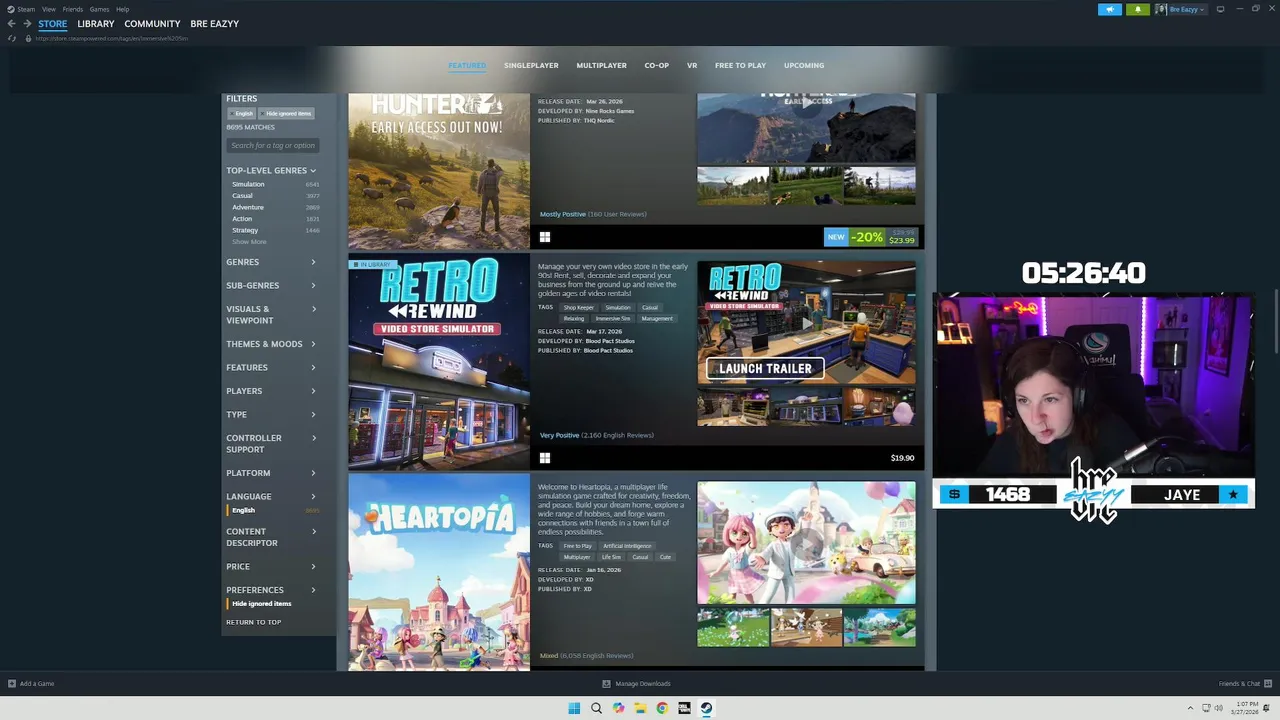Show hidden system tray icons
Screen dimensions: 1280x720
tap(1190, 708)
